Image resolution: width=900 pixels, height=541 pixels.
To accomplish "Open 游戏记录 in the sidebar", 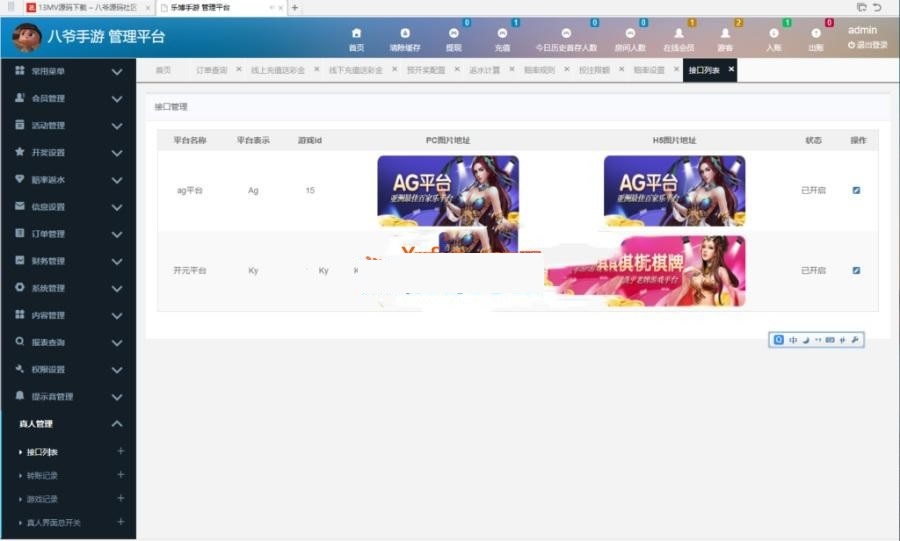I will click(x=43, y=499).
